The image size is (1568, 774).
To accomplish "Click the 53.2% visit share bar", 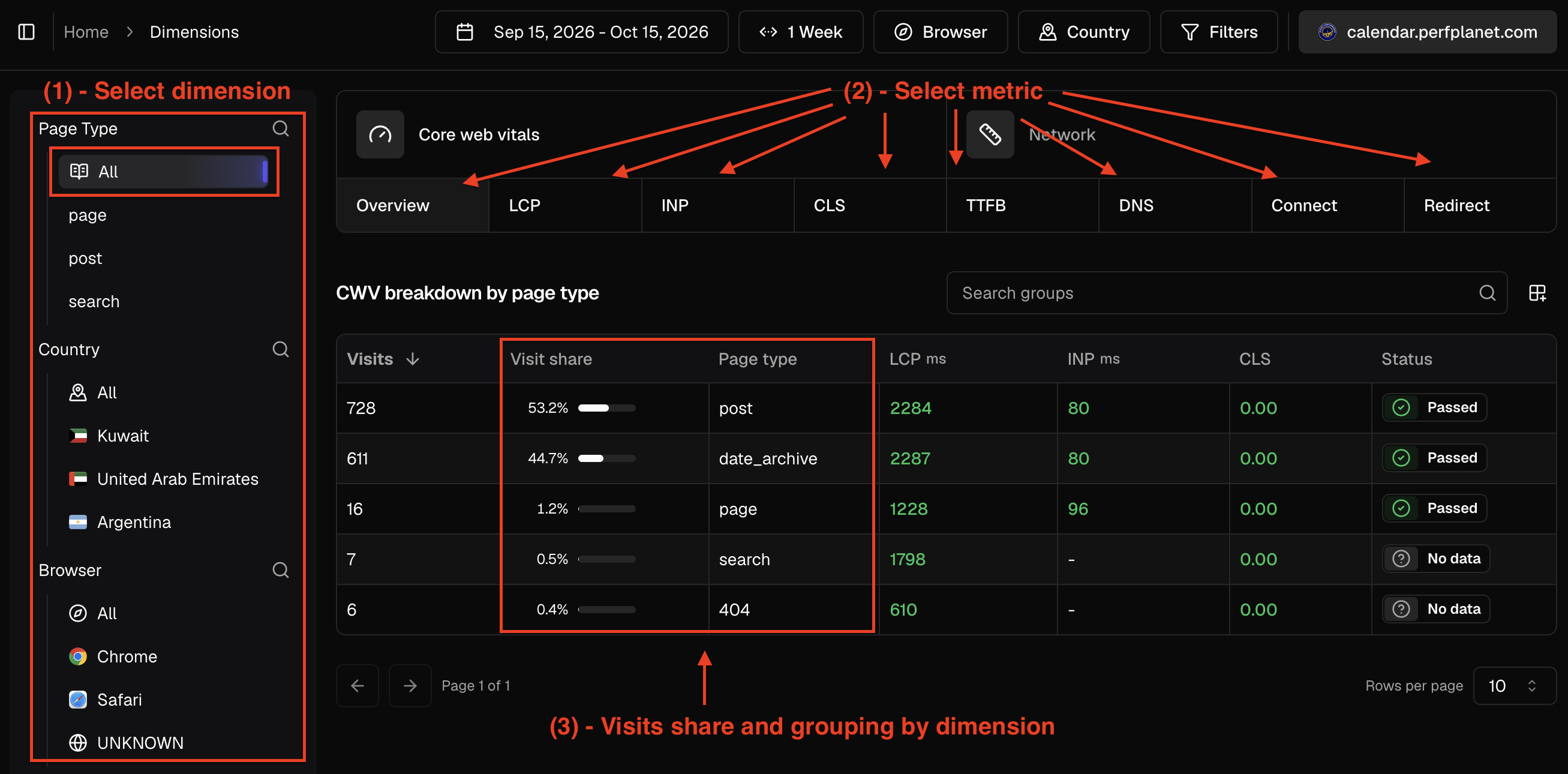I will tap(607, 408).
